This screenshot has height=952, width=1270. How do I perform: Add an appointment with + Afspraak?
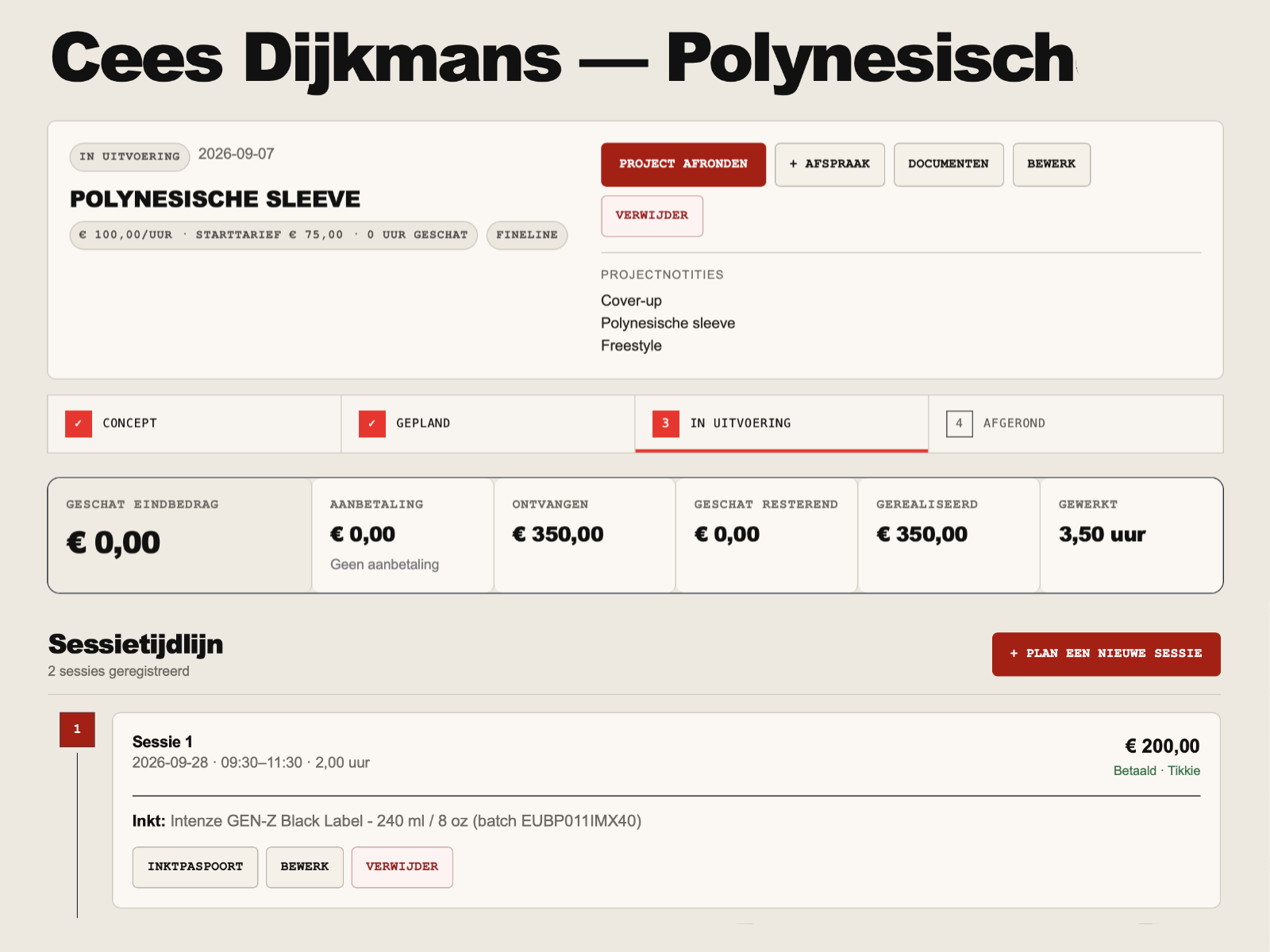coord(829,164)
